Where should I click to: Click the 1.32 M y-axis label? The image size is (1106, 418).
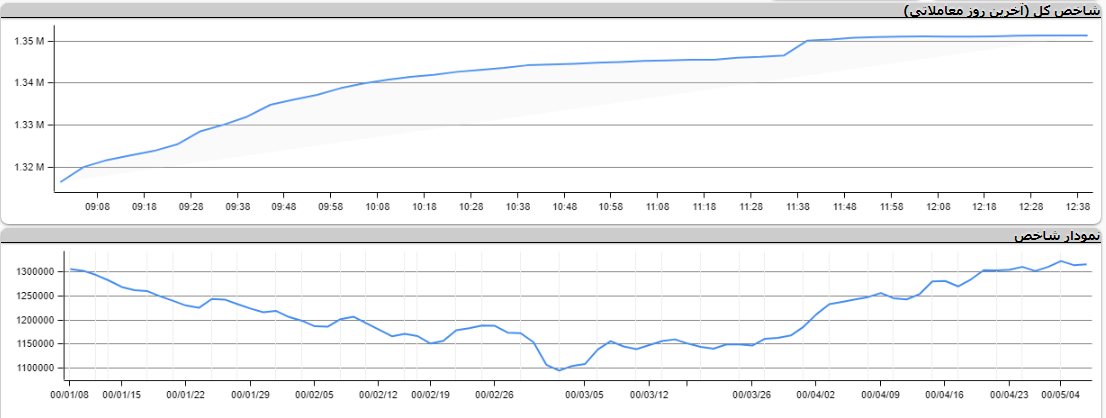click(29, 167)
